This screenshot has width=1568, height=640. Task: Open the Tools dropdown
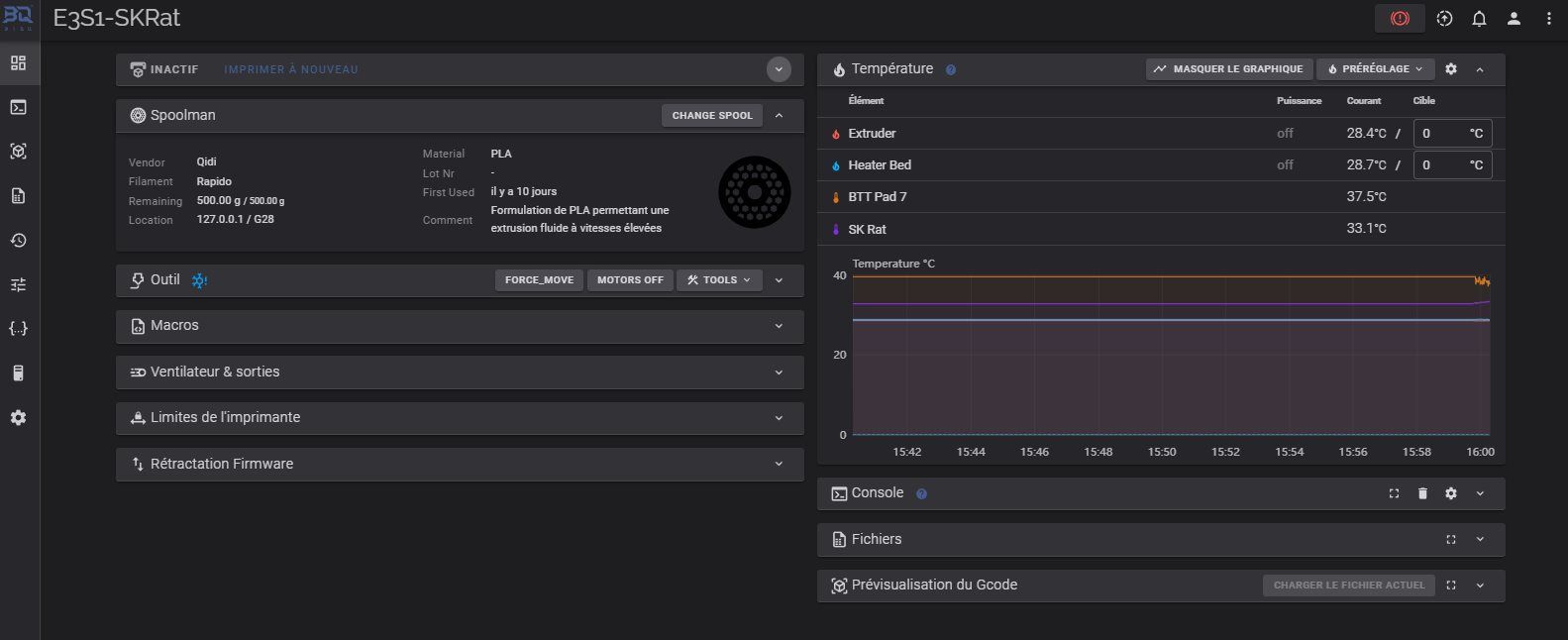(x=719, y=280)
